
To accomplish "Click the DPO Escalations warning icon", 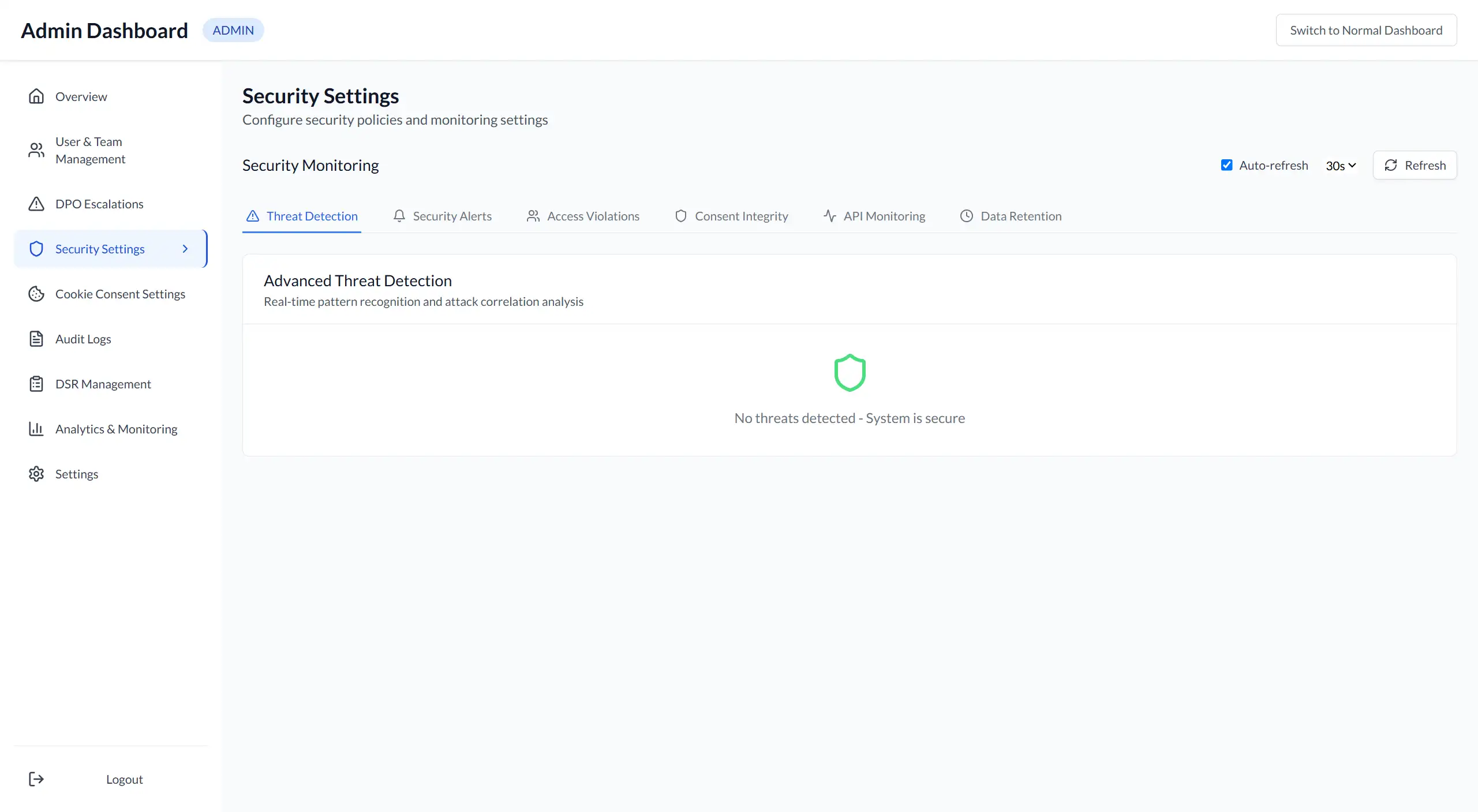I will [x=36, y=203].
